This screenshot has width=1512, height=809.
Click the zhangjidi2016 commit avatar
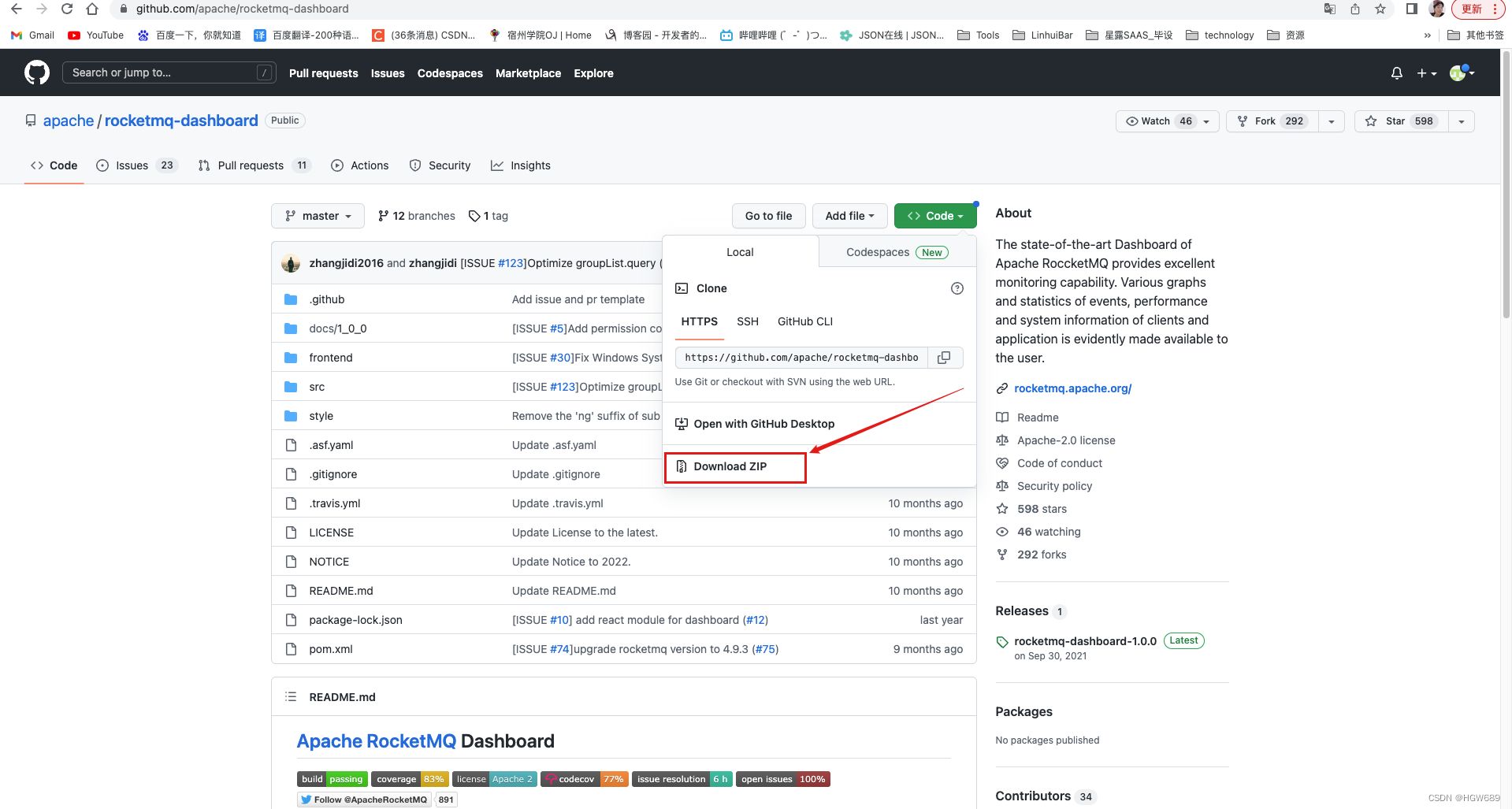coord(291,263)
